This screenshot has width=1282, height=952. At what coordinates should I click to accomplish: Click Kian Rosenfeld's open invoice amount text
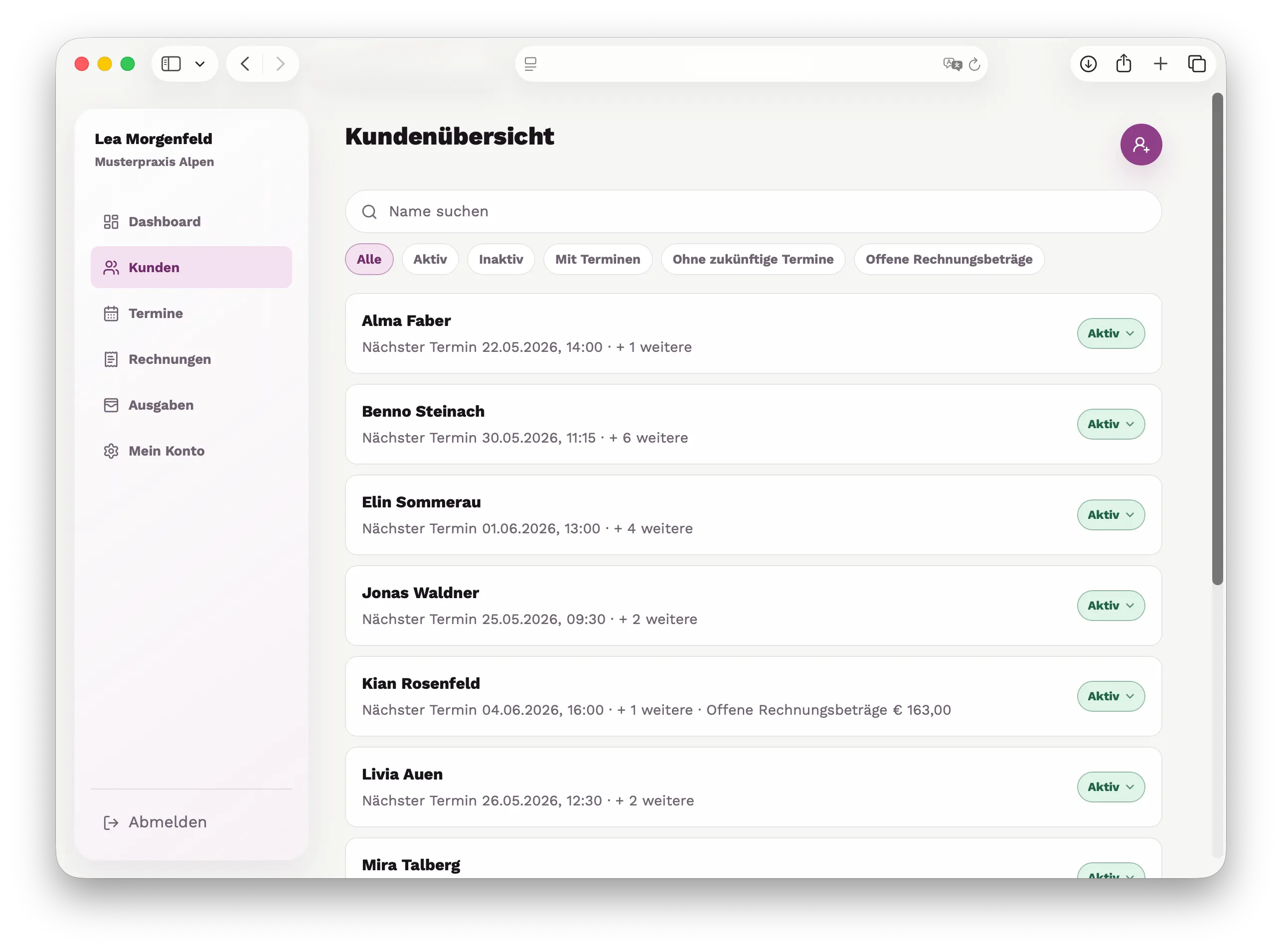pos(828,710)
